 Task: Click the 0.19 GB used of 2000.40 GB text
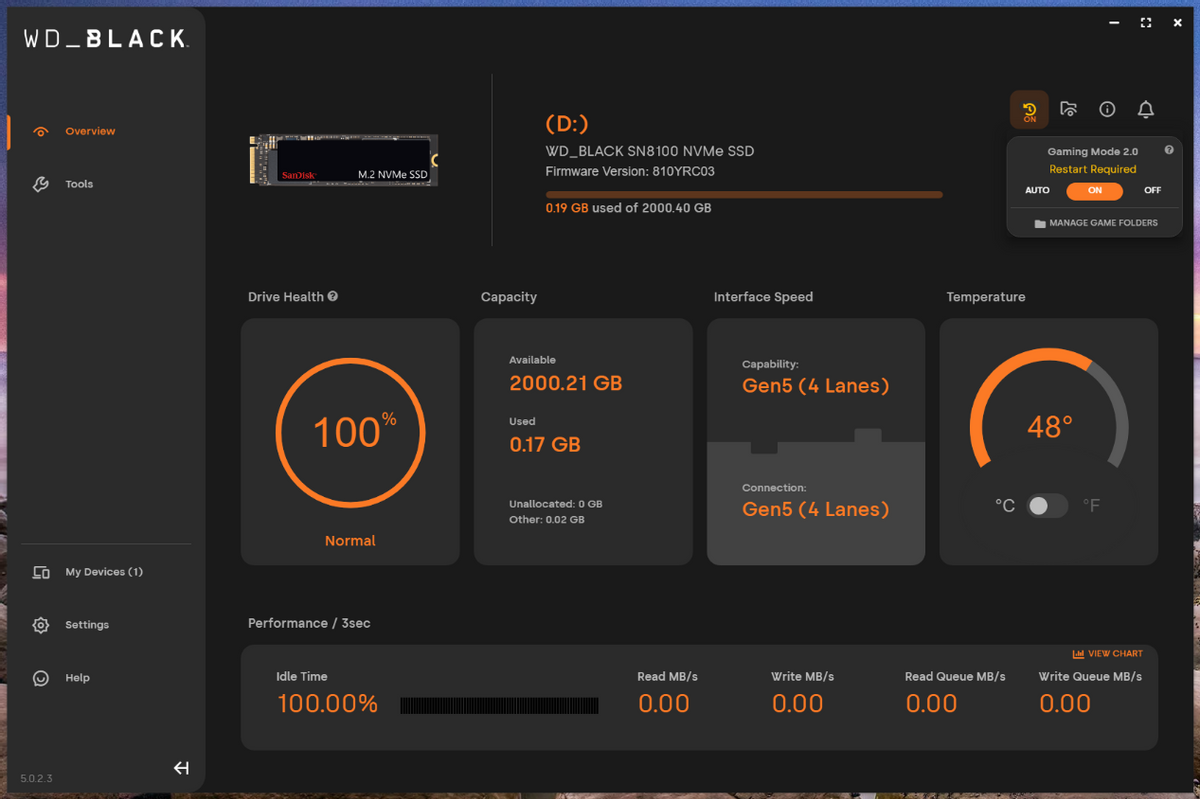[x=628, y=209]
